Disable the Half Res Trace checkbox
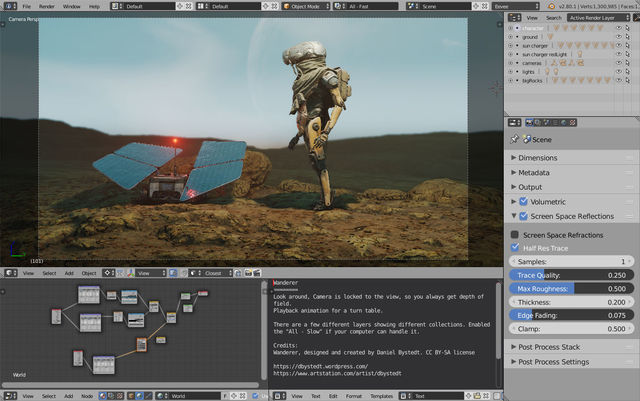 pos(516,247)
